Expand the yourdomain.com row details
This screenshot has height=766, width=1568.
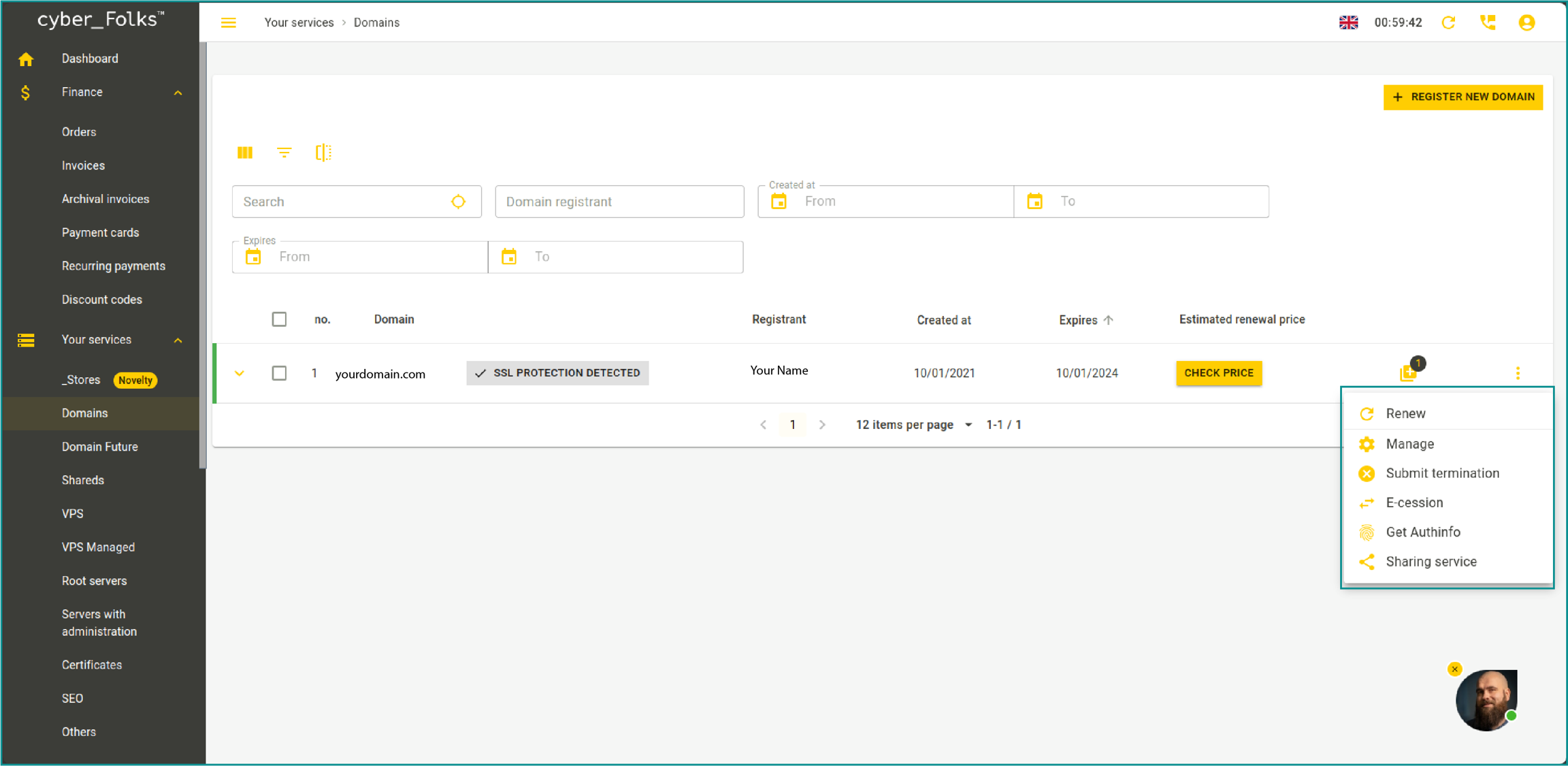tap(240, 373)
